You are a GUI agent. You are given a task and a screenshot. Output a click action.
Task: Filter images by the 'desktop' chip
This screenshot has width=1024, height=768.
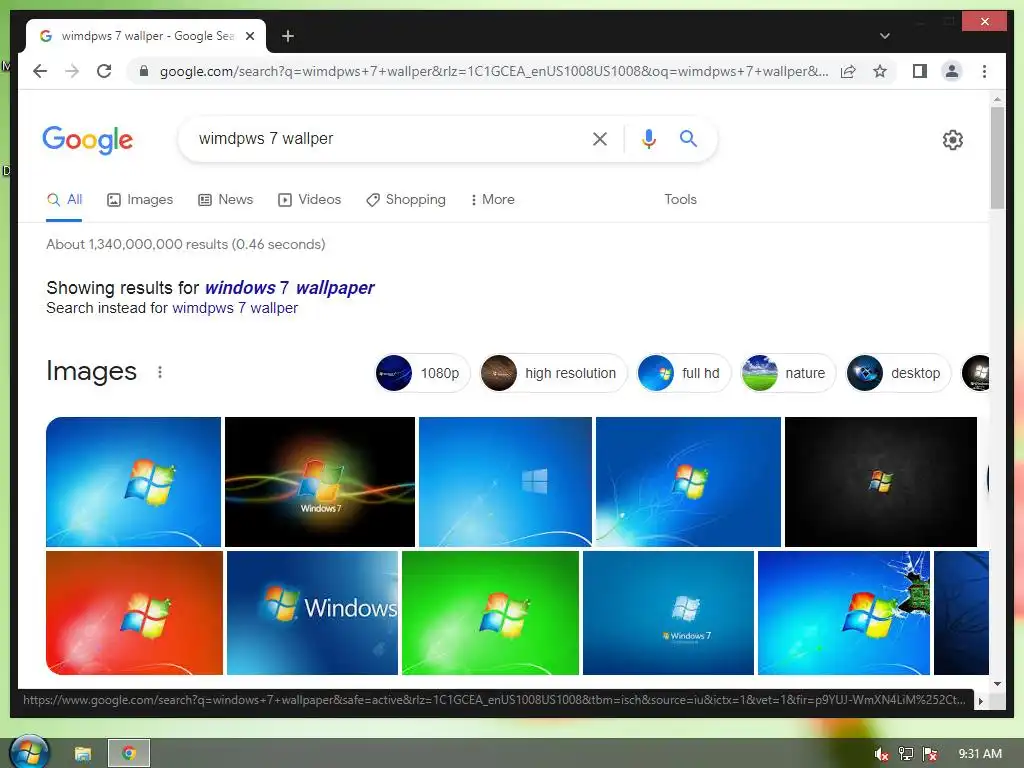898,373
